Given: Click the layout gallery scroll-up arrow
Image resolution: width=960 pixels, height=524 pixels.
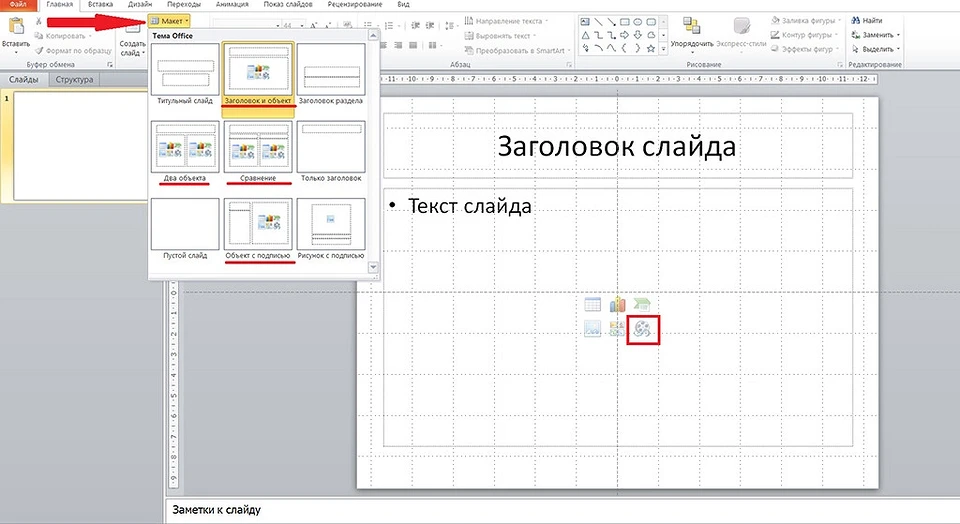Looking at the screenshot, I should coord(373,36).
